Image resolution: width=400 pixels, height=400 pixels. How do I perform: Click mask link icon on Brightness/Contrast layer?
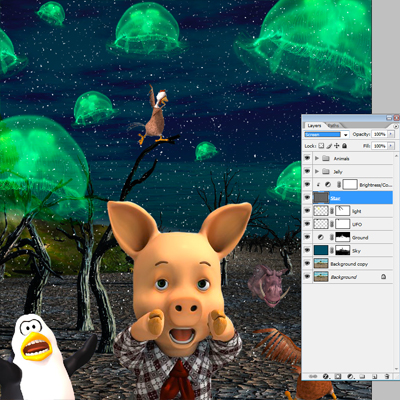339,184
